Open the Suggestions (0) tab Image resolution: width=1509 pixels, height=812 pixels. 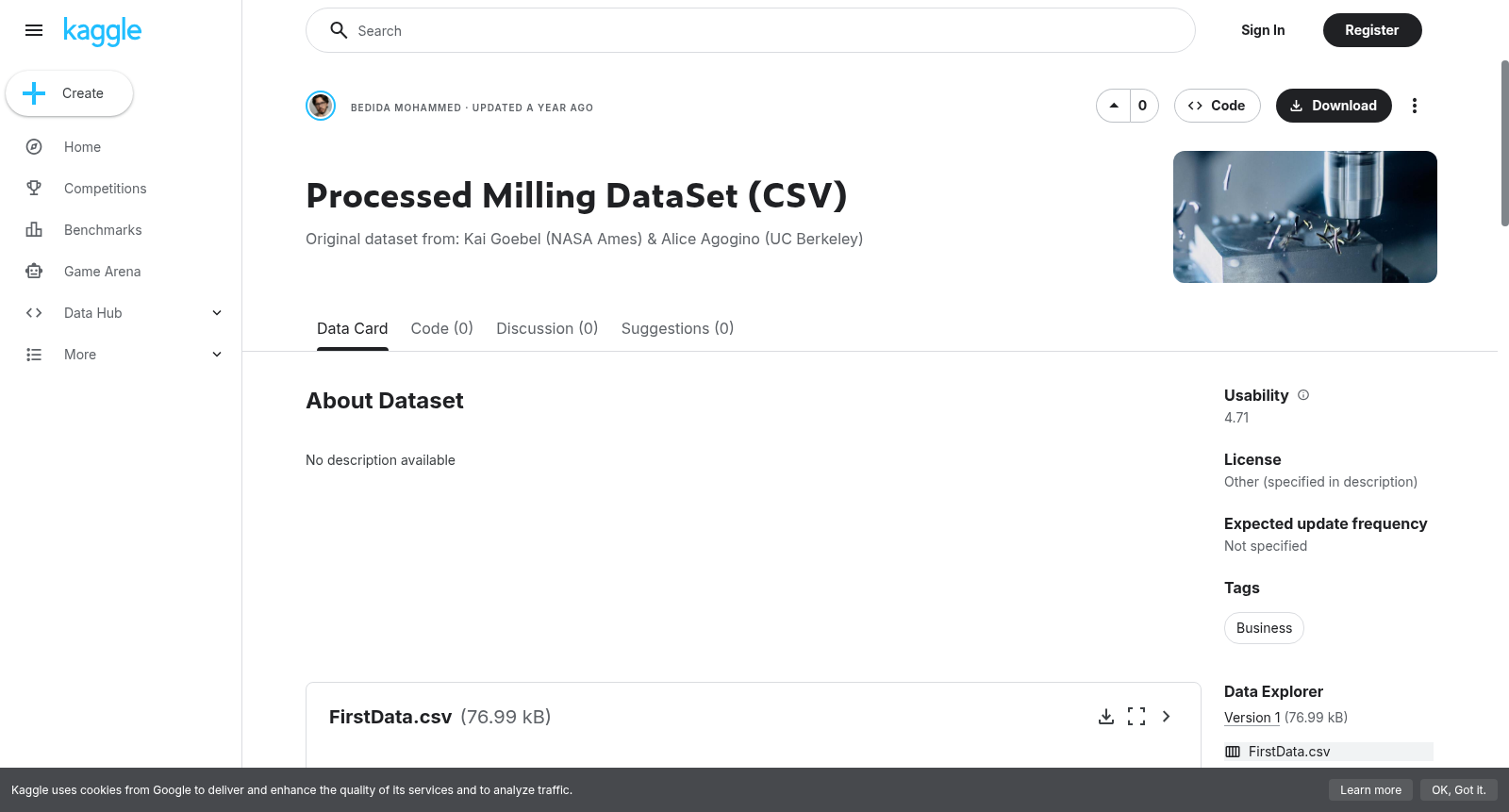coord(677,328)
